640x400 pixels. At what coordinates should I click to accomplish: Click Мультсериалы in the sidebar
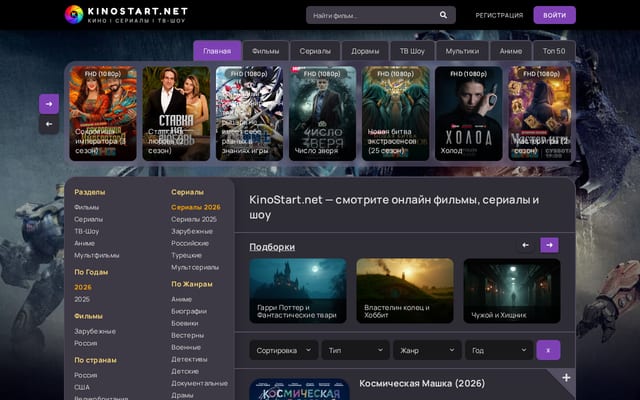pos(195,267)
